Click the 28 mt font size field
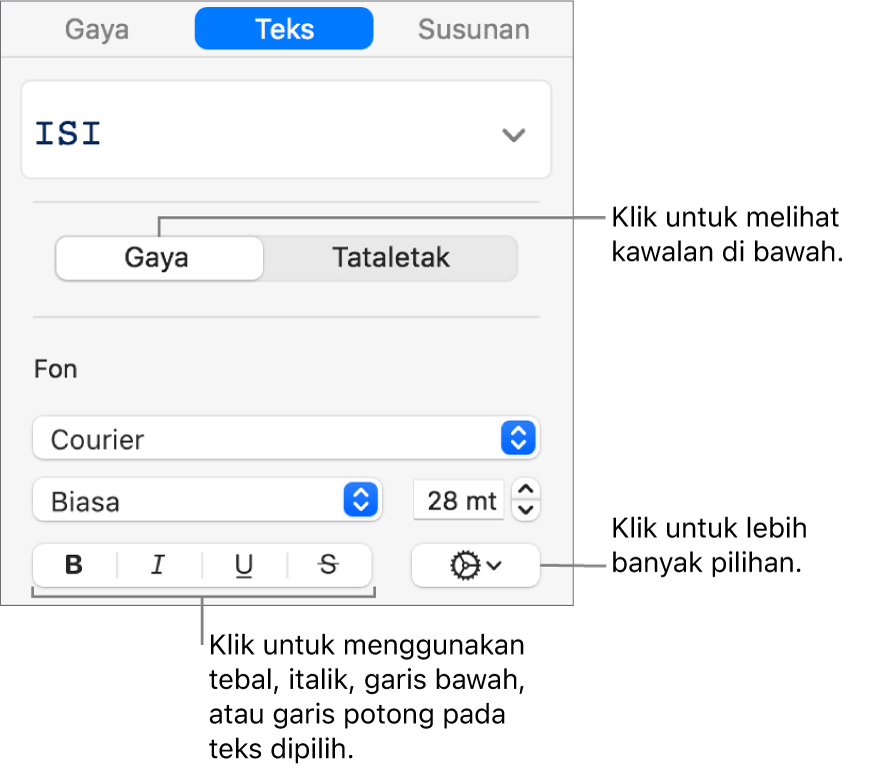 (x=458, y=500)
